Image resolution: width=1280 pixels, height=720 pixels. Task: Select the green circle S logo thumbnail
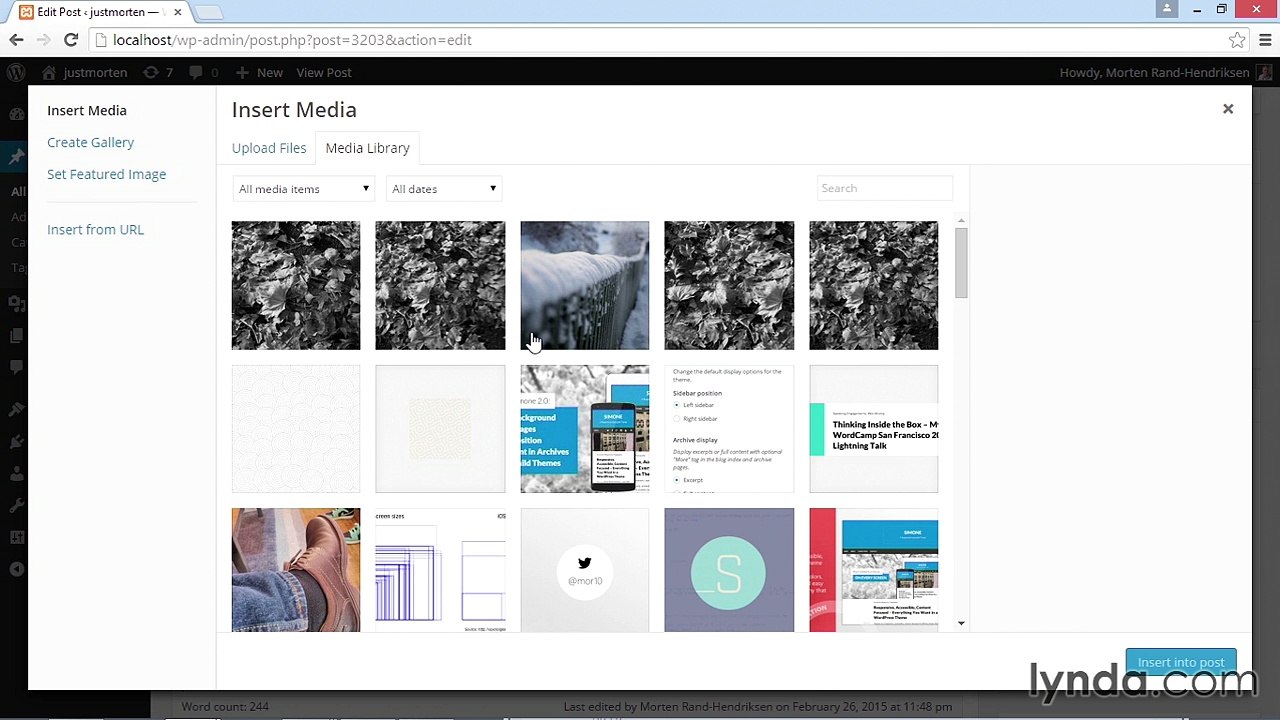click(729, 570)
